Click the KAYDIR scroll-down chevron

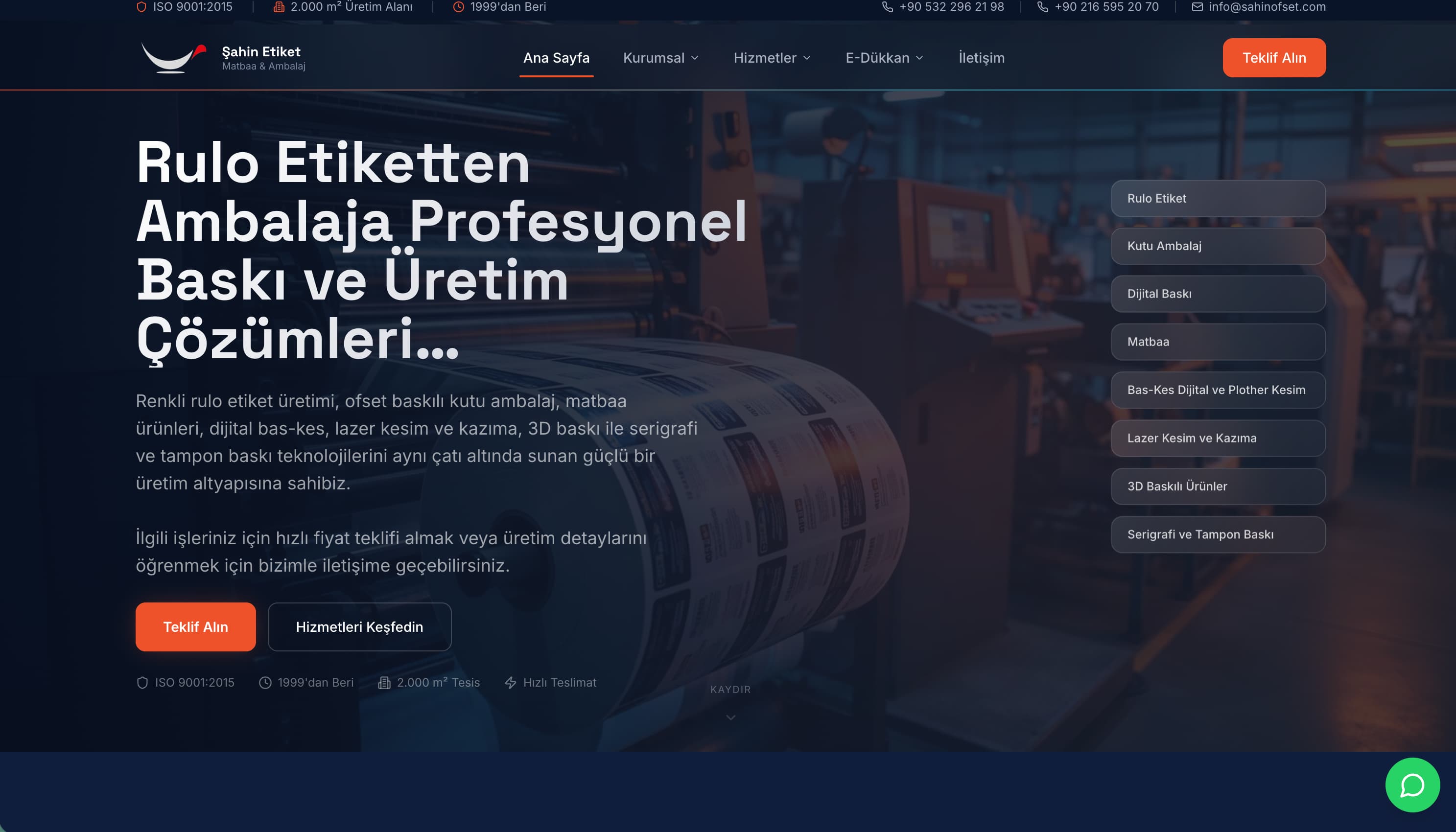(730, 717)
